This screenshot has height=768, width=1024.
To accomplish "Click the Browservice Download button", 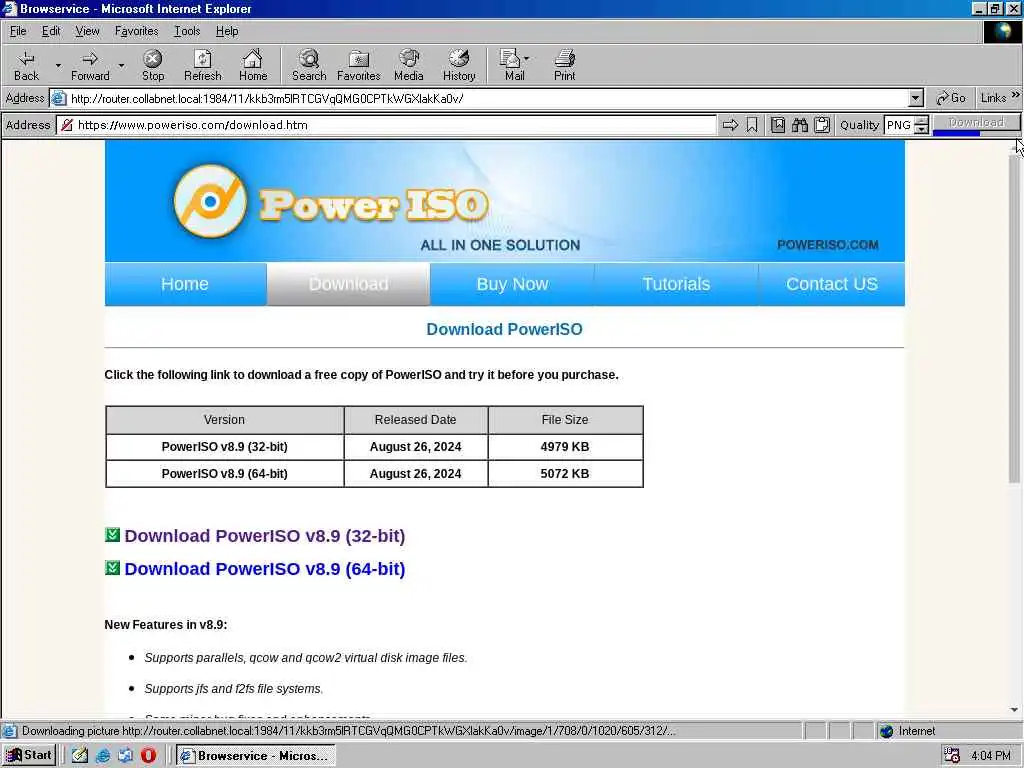I will click(x=976, y=123).
